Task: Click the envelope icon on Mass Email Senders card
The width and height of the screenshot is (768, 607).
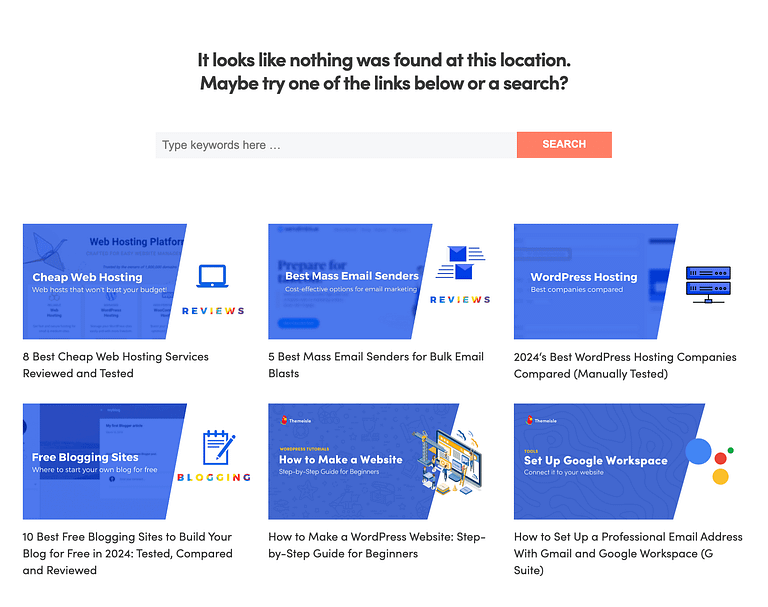Action: point(458,262)
